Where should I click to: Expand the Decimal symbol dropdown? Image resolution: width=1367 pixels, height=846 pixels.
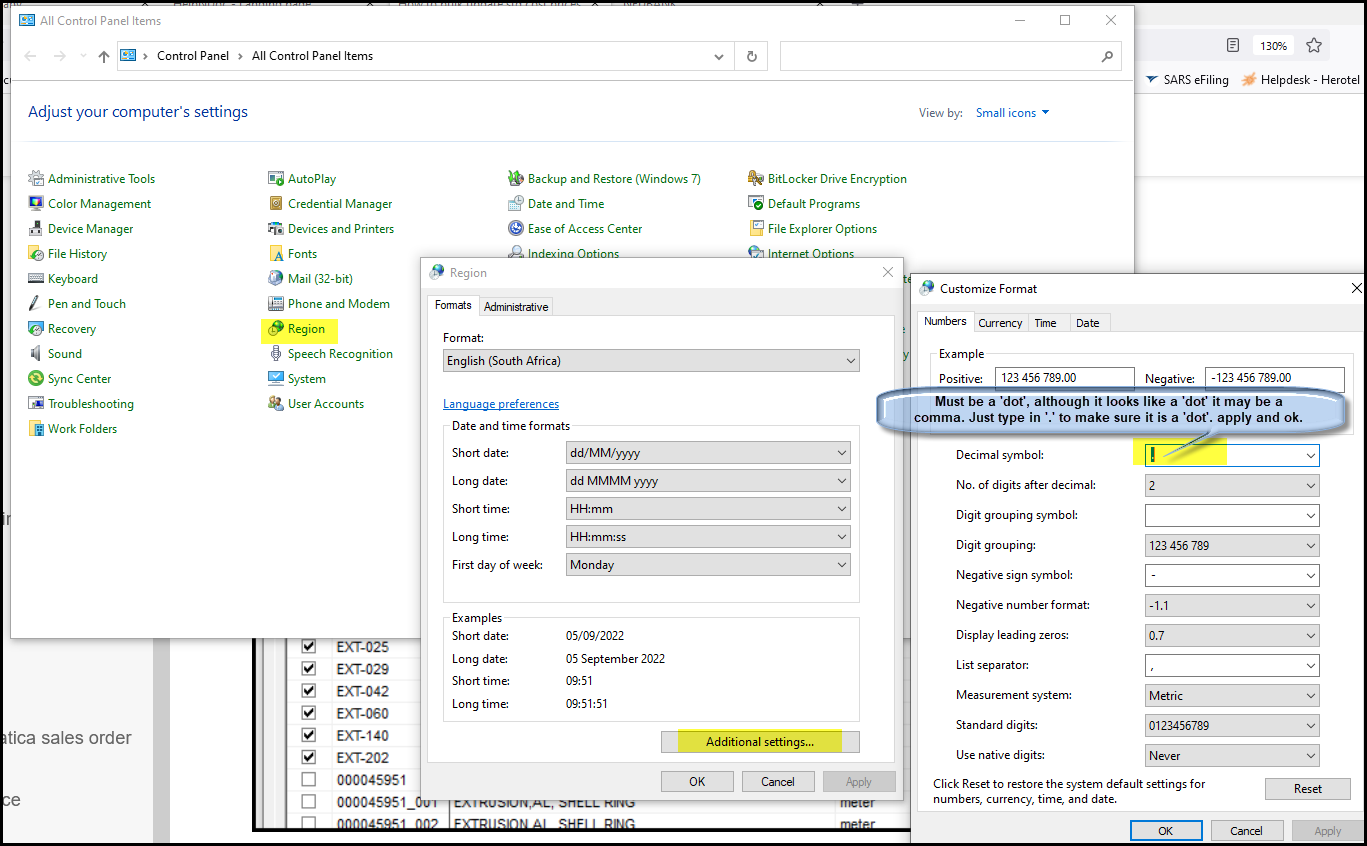click(1309, 456)
